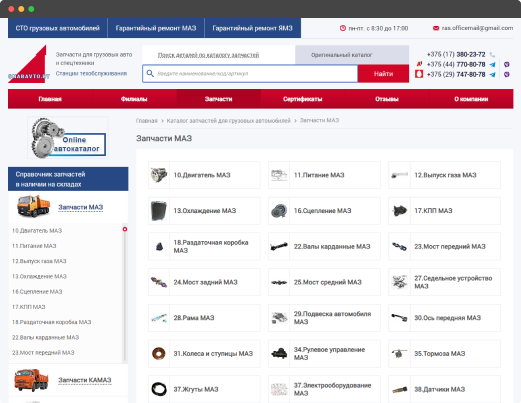Click the MAZ truck image in sidebar
Image resolution: width=521 pixels, height=403 pixels.
coord(33,206)
